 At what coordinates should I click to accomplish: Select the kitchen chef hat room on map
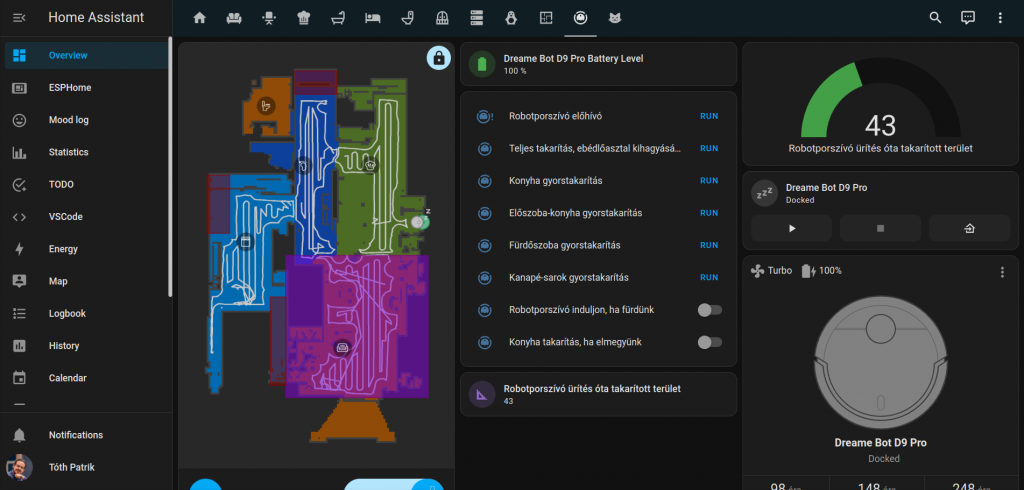point(370,165)
